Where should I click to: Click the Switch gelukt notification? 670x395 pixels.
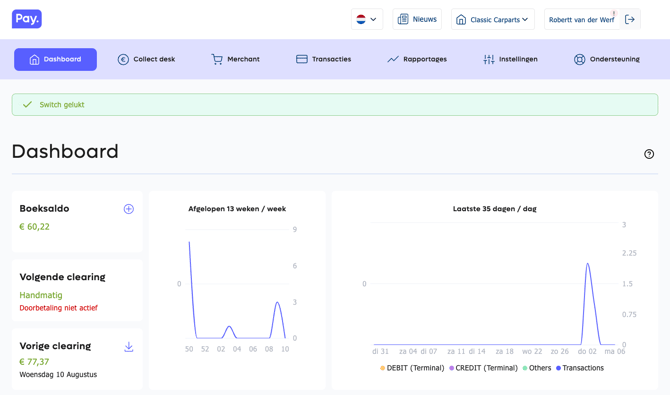point(335,105)
